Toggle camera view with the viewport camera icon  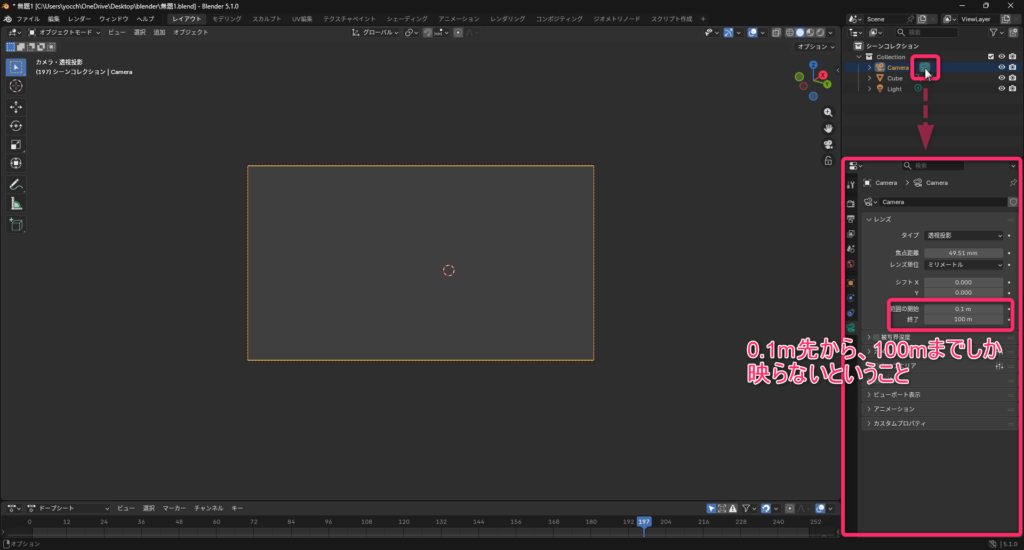coord(828,144)
